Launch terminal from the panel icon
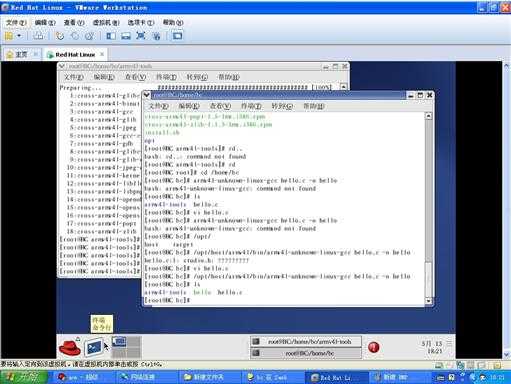This screenshot has height=384, width=511. (x=94, y=347)
